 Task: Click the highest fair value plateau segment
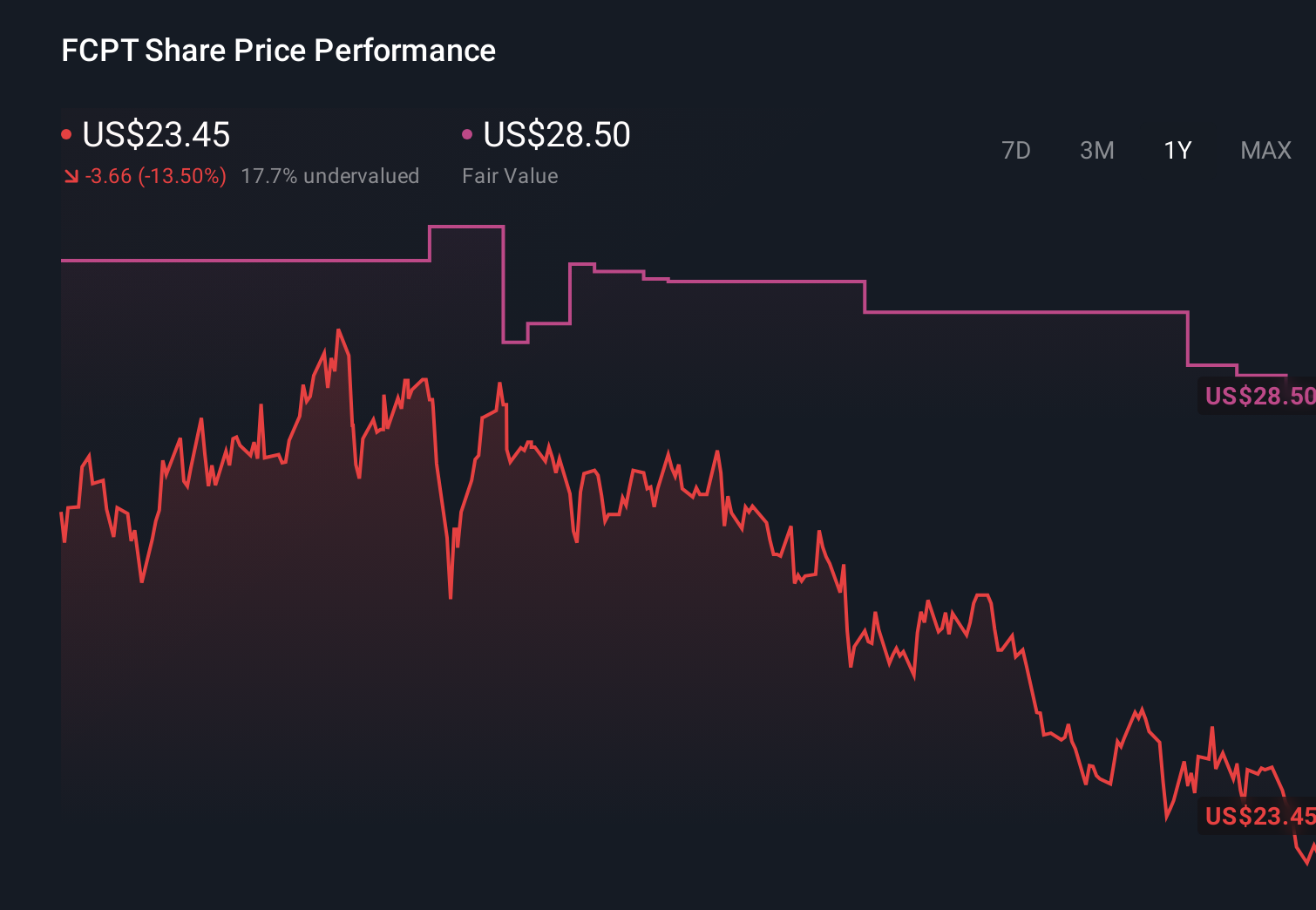(466, 226)
